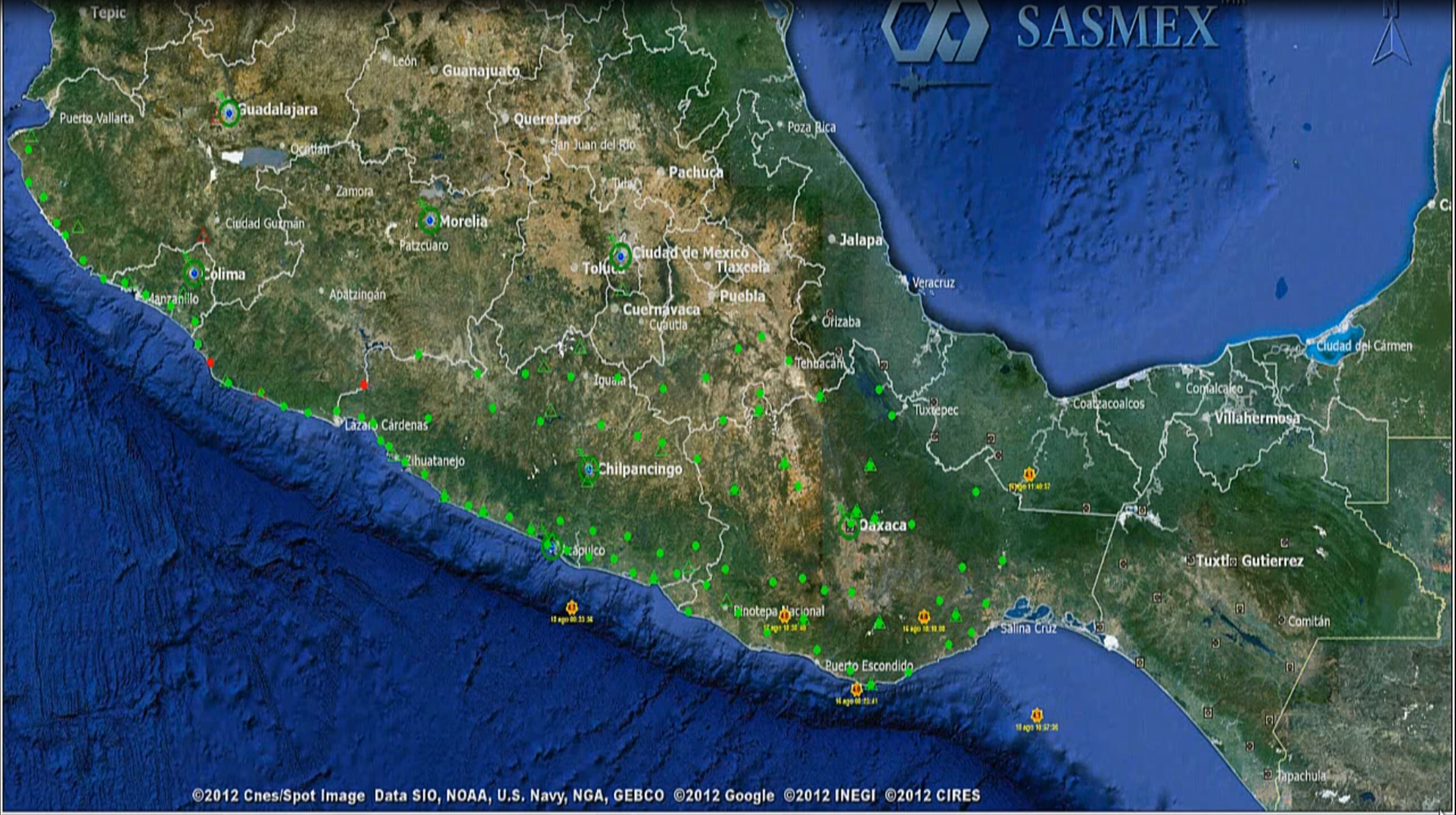Click red sensor dot north of Lázaro Cárdenas
The width and height of the screenshot is (1456, 815).
click(364, 385)
